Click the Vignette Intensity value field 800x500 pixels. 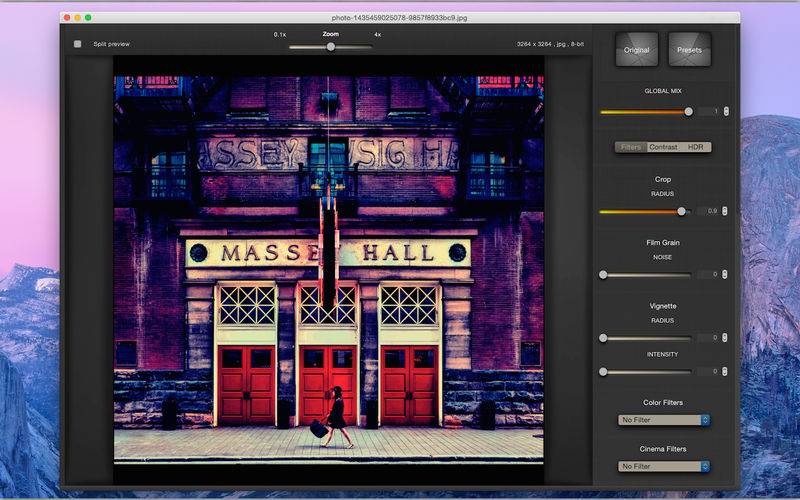click(708, 371)
